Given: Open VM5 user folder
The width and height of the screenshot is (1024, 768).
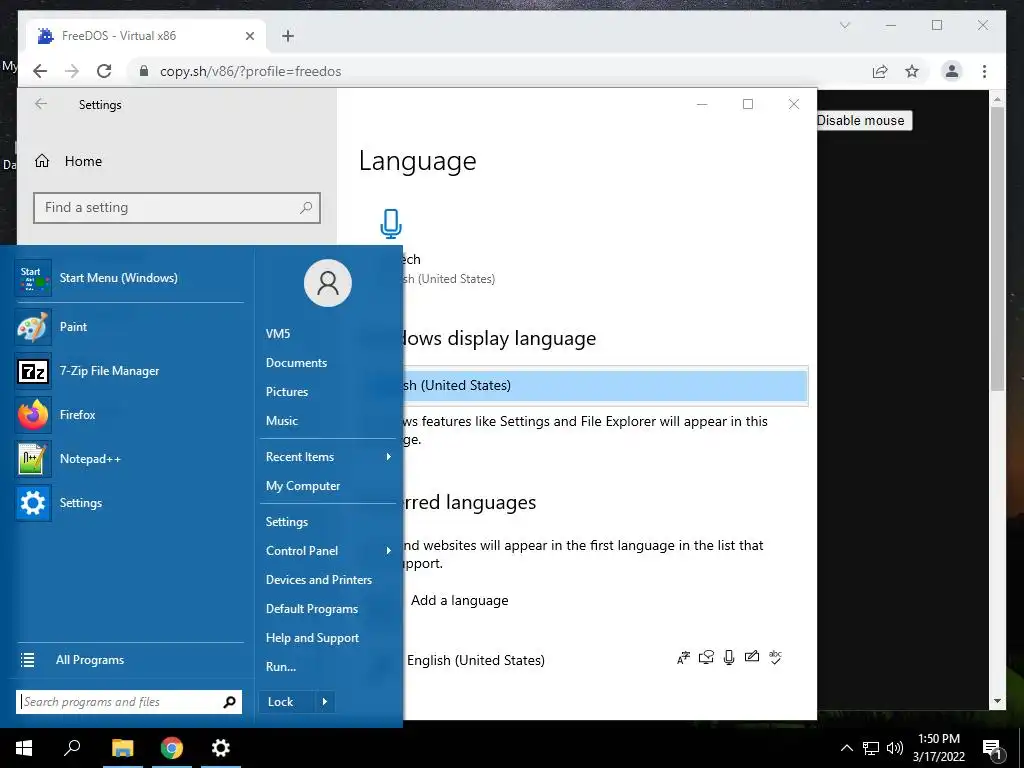Looking at the screenshot, I should click(x=278, y=334).
